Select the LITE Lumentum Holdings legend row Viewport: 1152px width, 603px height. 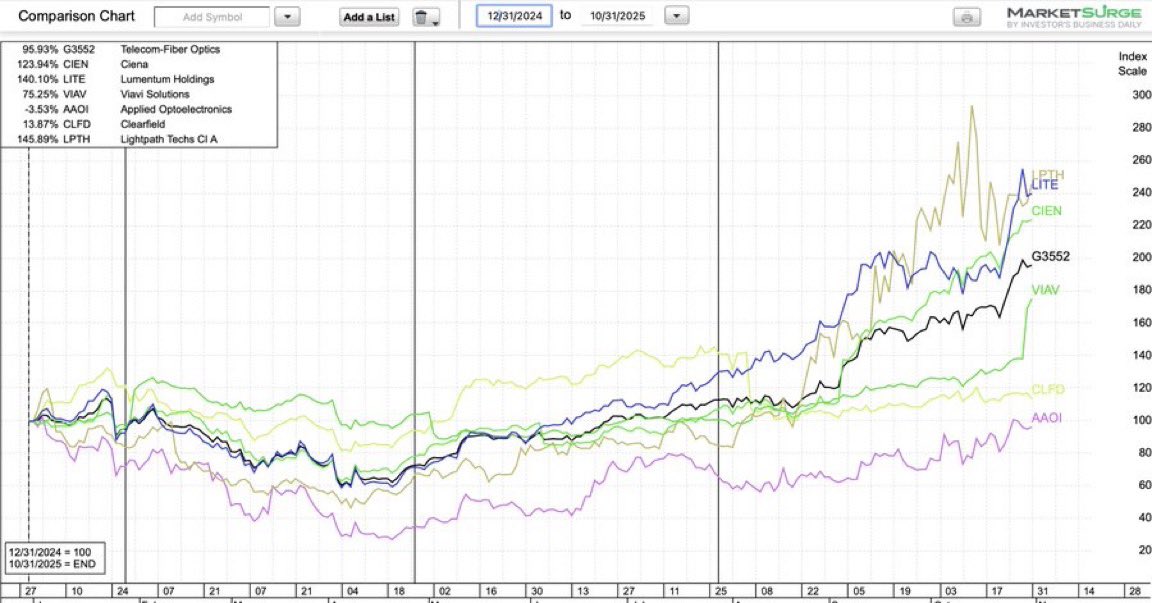(115, 79)
